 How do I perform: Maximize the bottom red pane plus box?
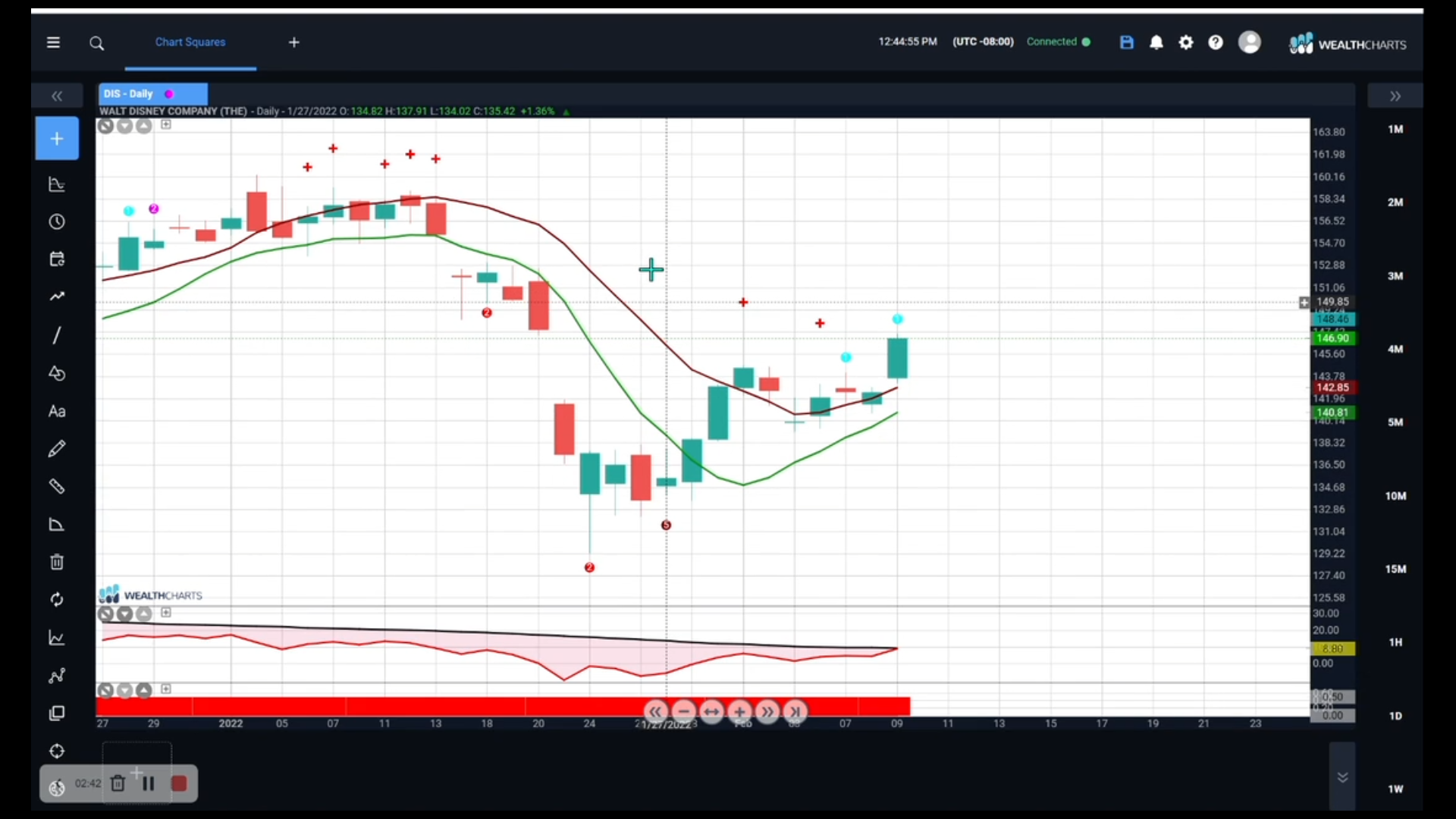point(166,689)
